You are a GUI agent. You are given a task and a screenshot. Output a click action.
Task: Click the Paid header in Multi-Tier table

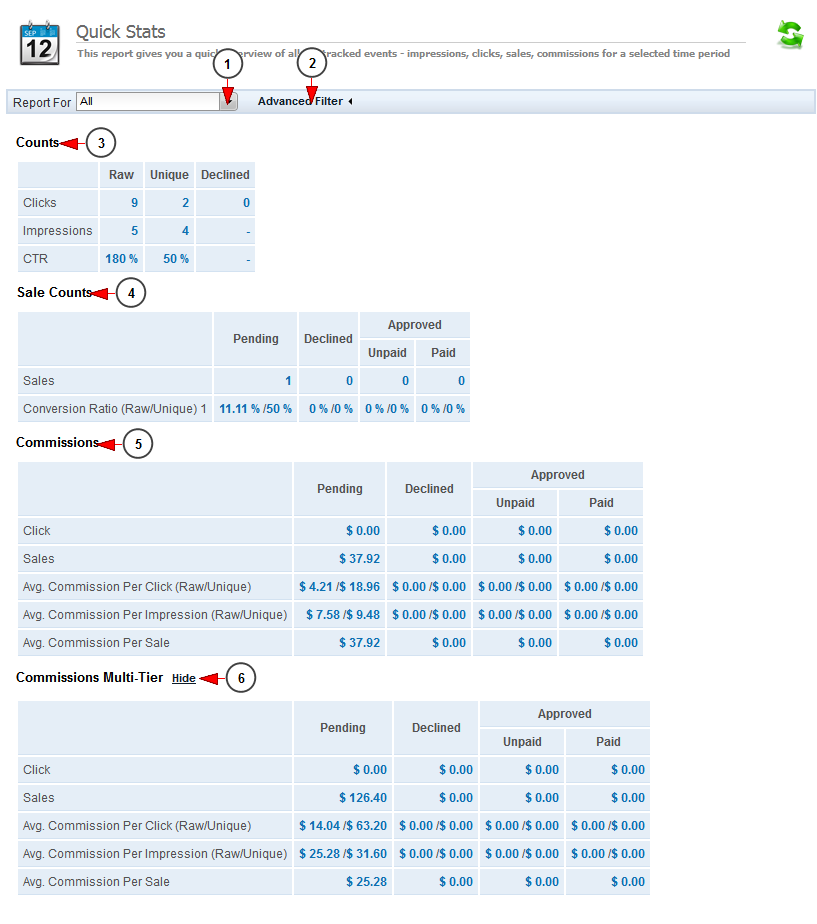click(x=608, y=742)
